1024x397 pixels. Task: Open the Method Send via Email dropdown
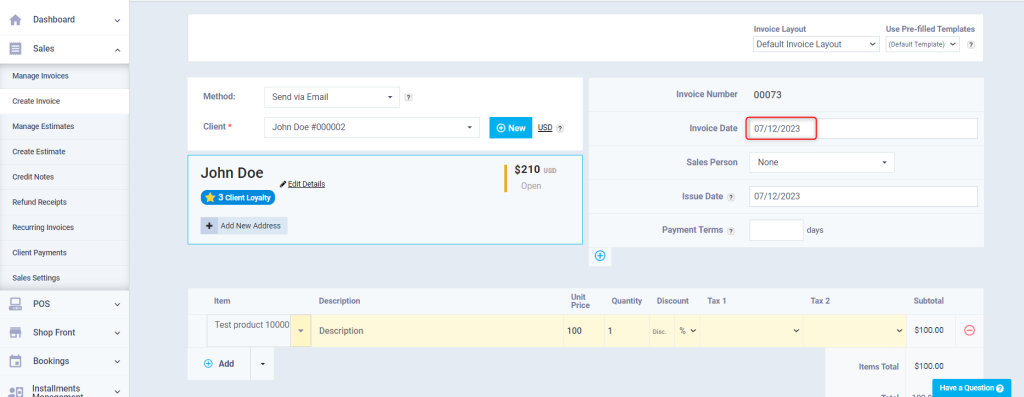(332, 97)
